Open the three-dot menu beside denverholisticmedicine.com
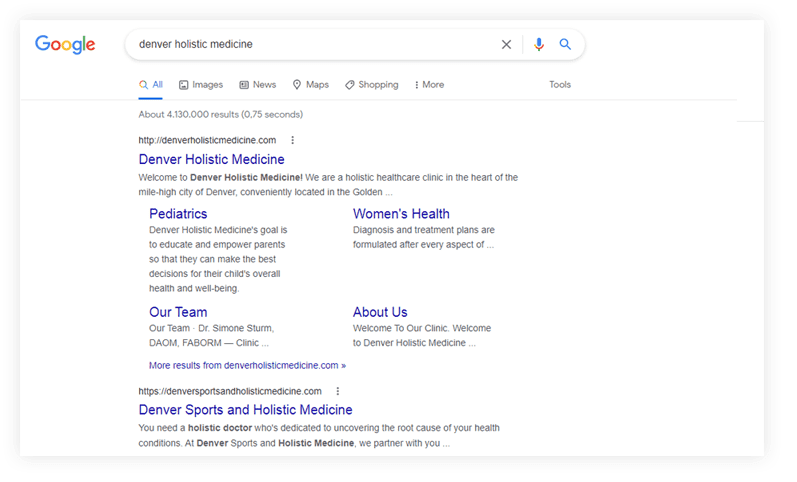This screenshot has height=482, width=797. tap(292, 140)
